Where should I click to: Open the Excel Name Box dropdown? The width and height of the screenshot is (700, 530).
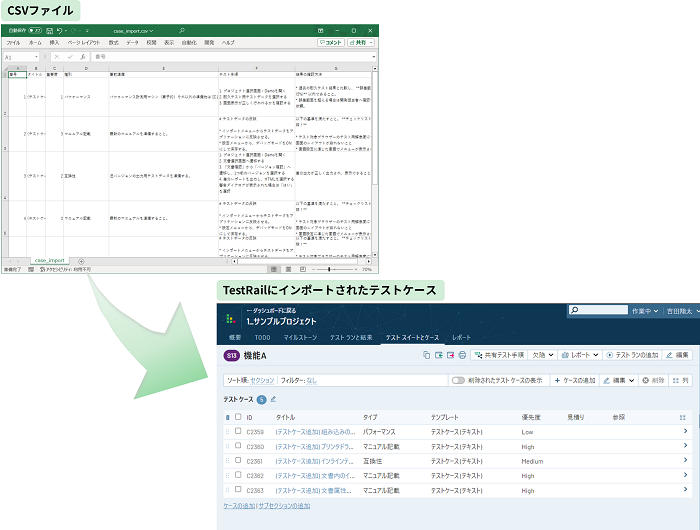tap(37, 57)
